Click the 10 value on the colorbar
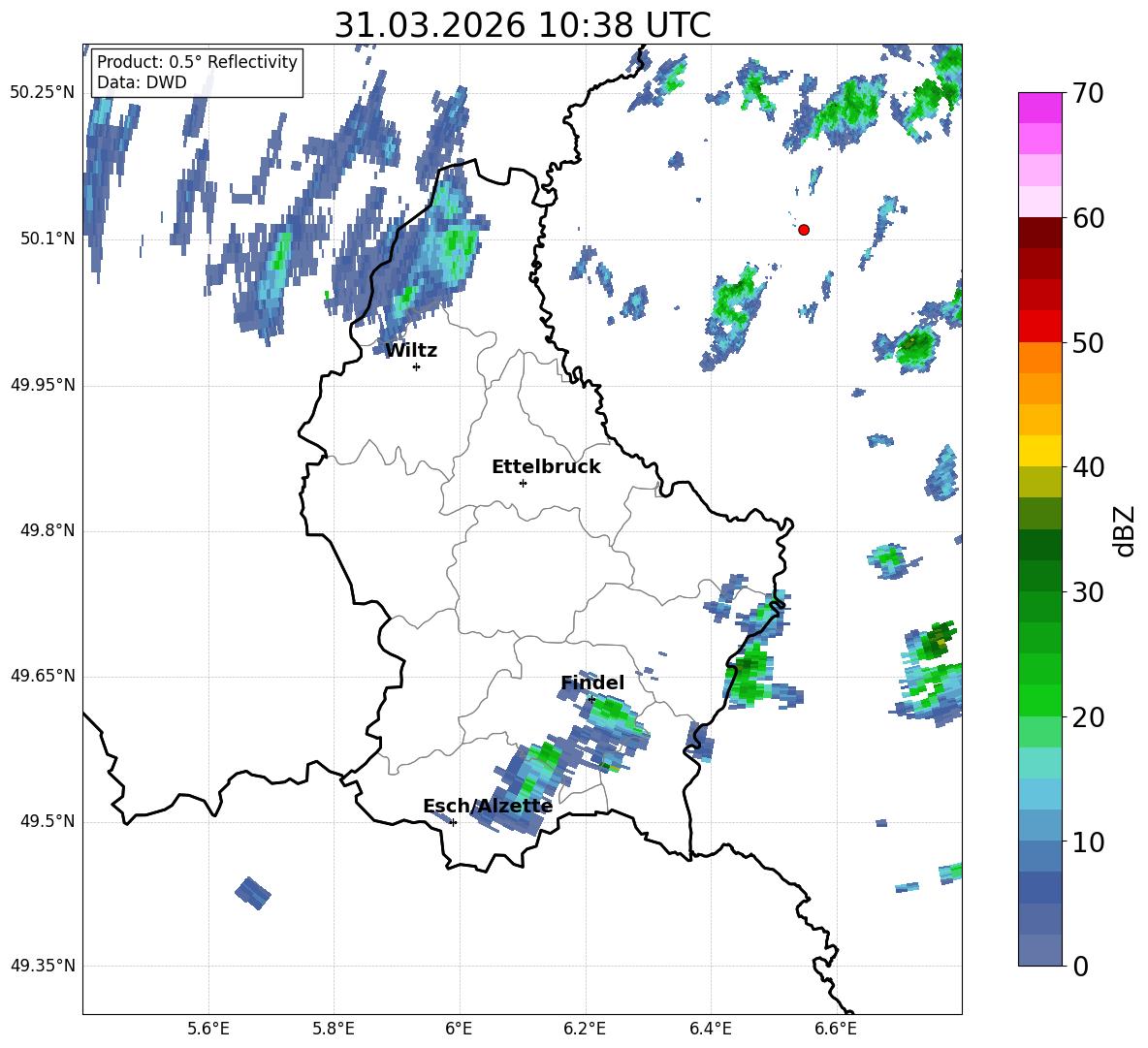1148x1048 pixels. click(1087, 842)
